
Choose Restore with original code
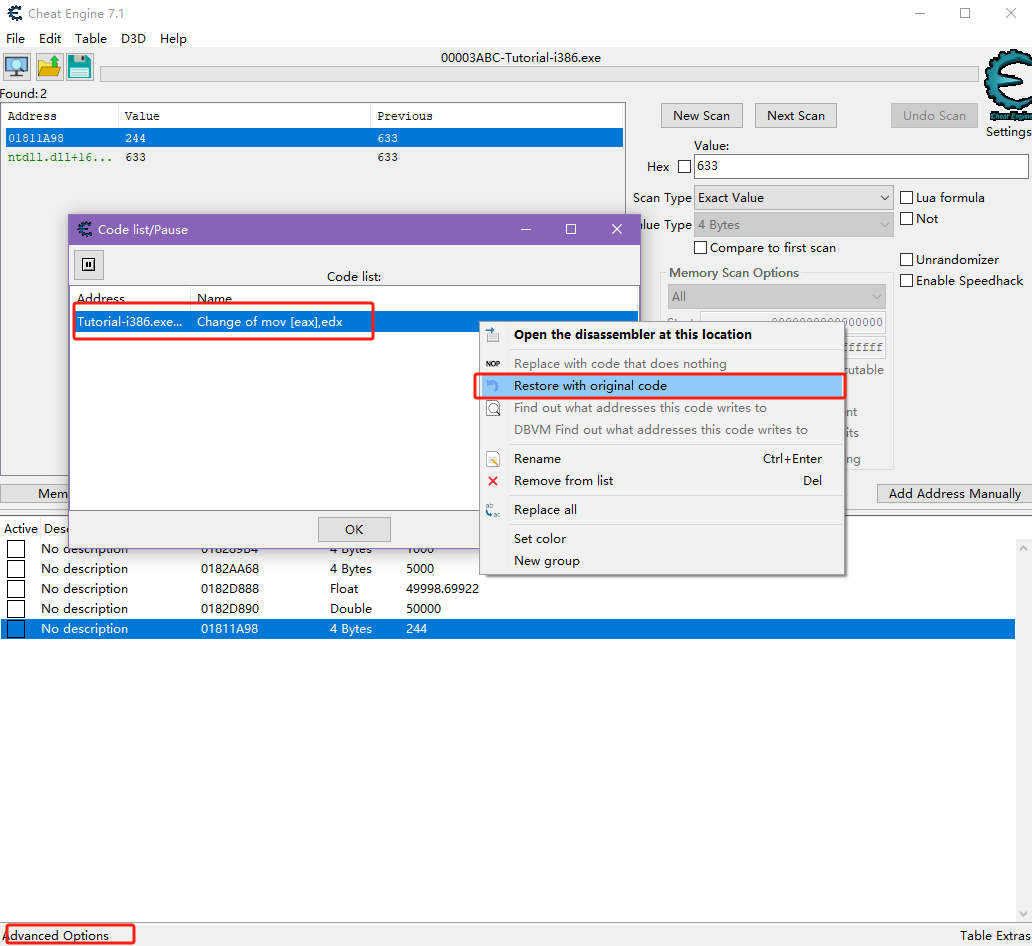pyautogui.click(x=661, y=386)
